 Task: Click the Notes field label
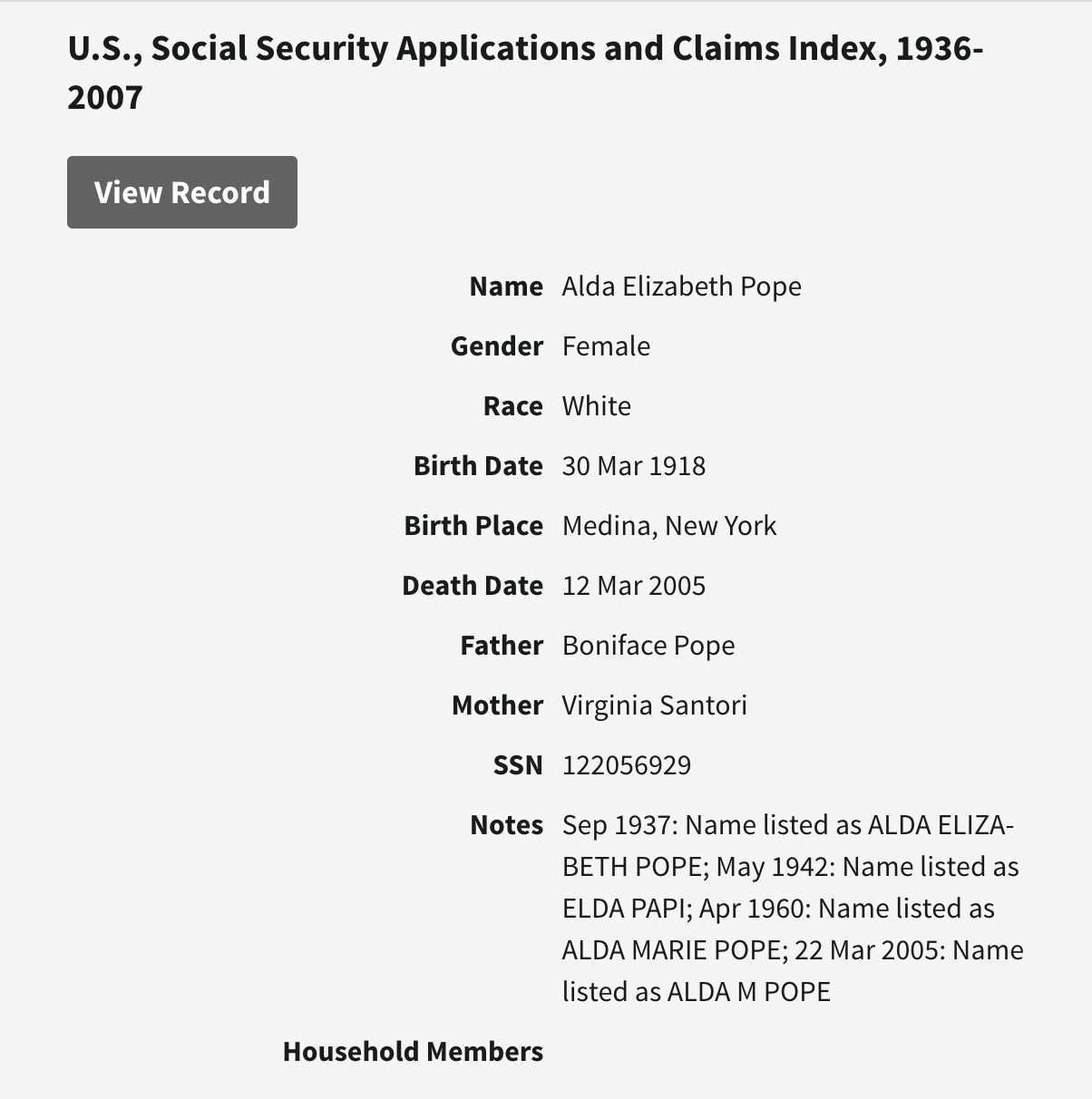click(506, 825)
